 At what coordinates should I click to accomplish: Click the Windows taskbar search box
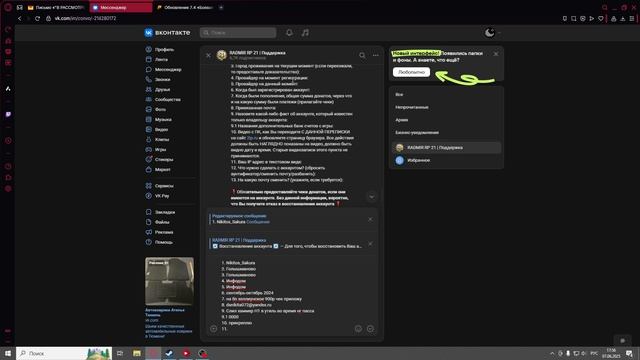pos(64,353)
